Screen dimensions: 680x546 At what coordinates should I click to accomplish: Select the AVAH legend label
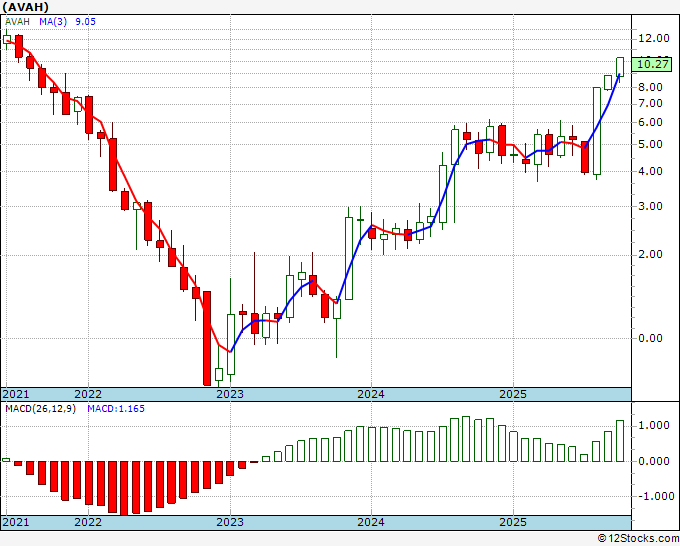pyautogui.click(x=17, y=21)
